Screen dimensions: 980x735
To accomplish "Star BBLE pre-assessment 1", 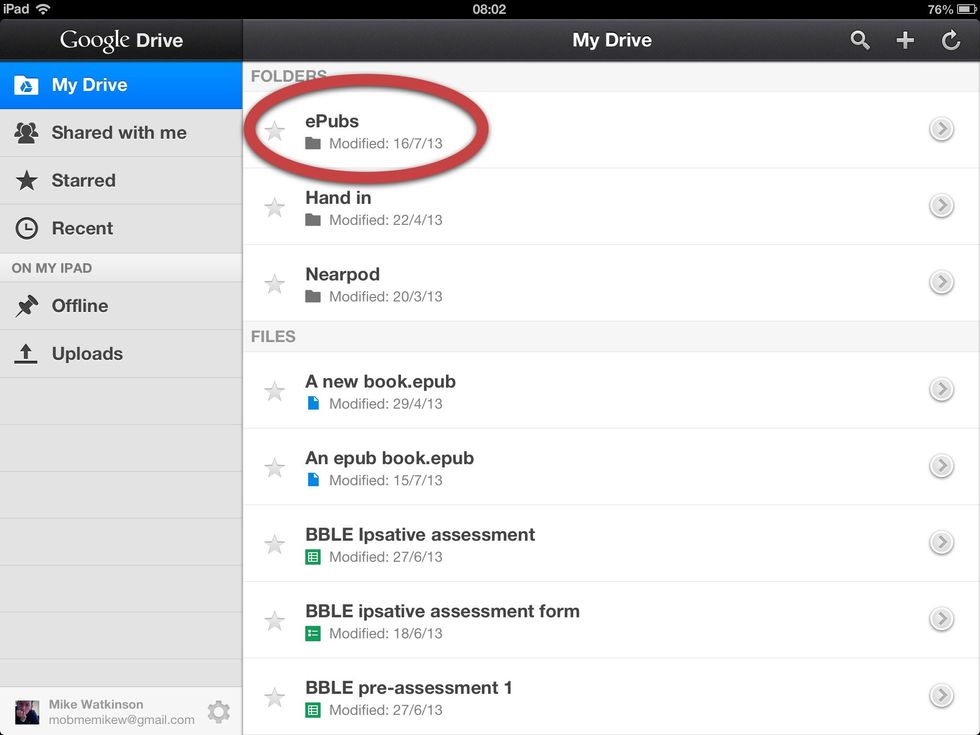I will click(274, 697).
